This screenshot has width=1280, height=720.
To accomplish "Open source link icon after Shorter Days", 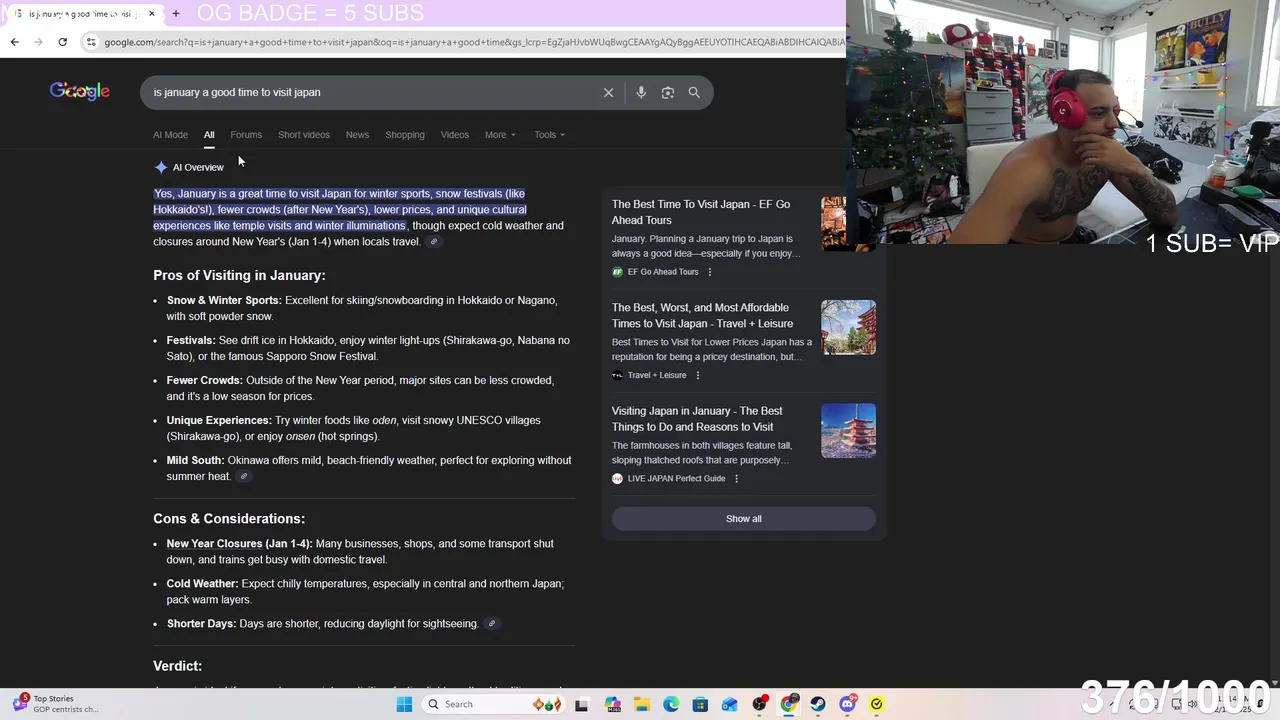I will click(491, 624).
